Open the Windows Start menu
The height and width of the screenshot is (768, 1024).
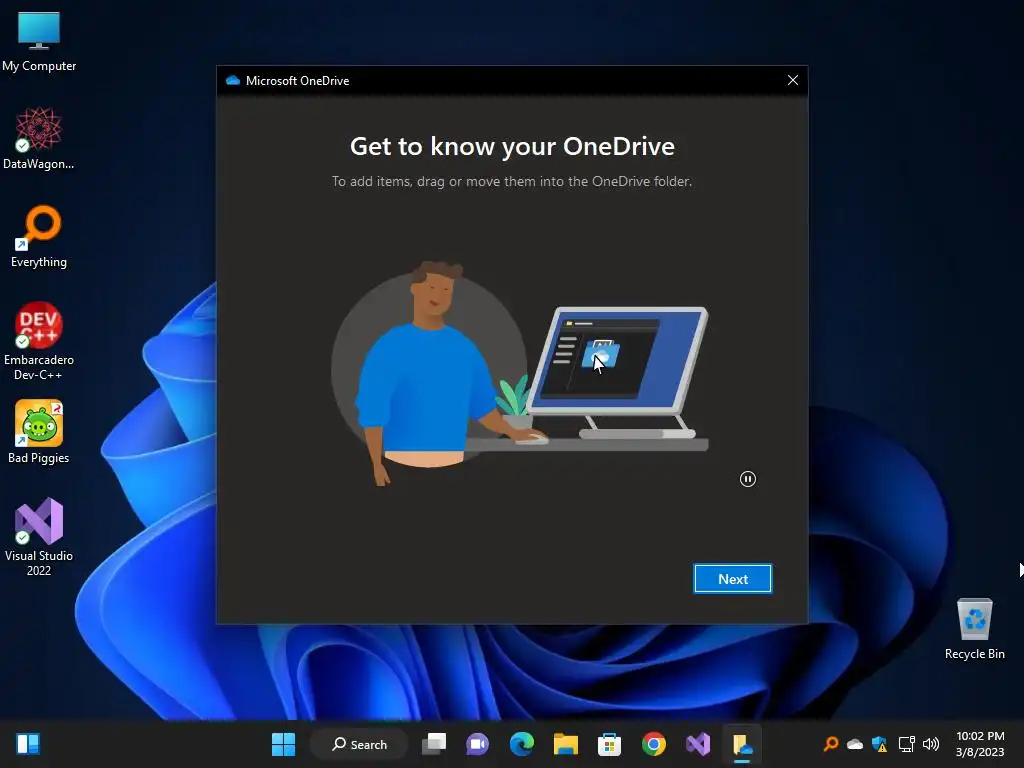tap(283, 744)
